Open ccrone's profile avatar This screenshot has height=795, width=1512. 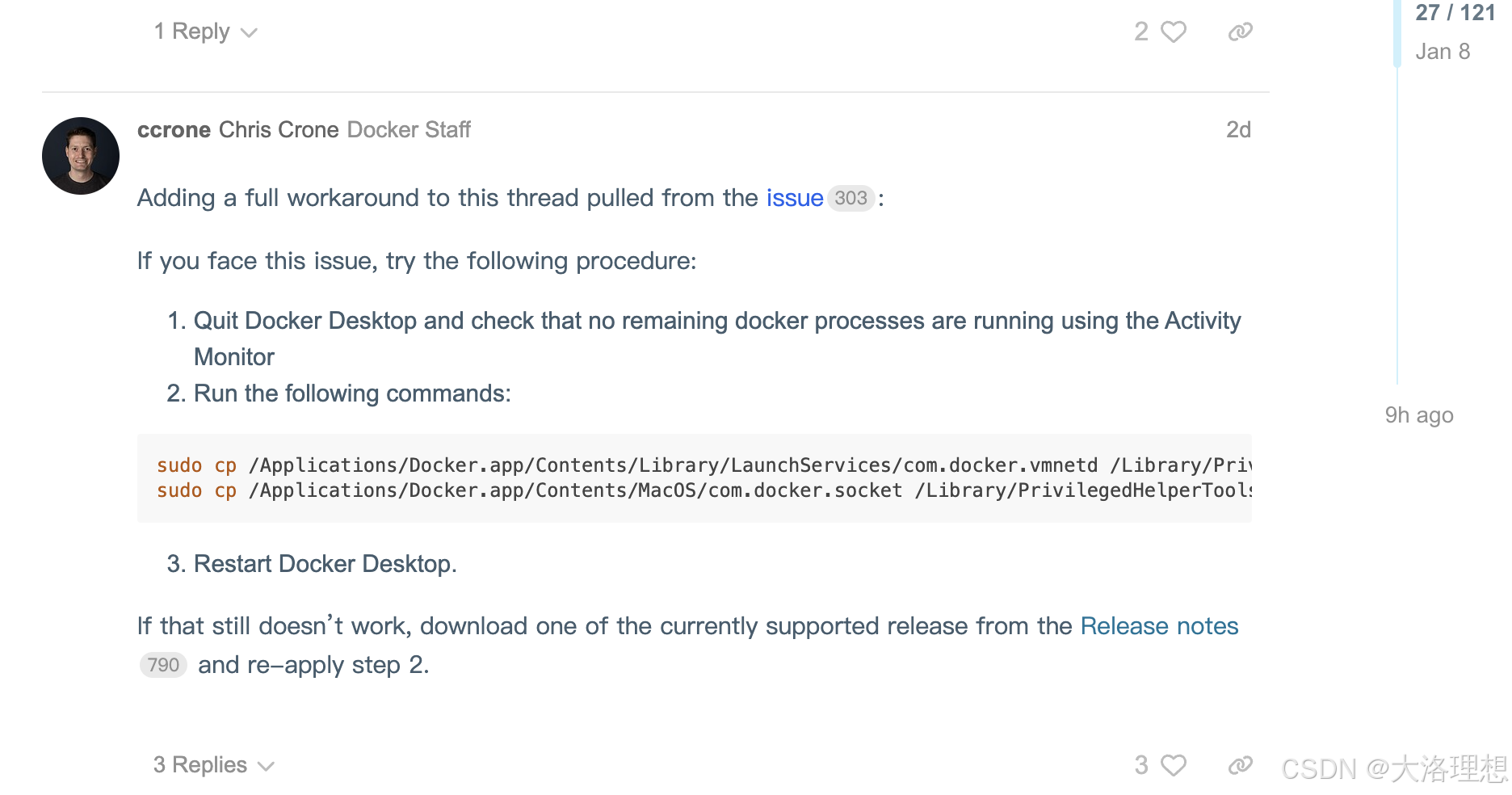(x=81, y=156)
